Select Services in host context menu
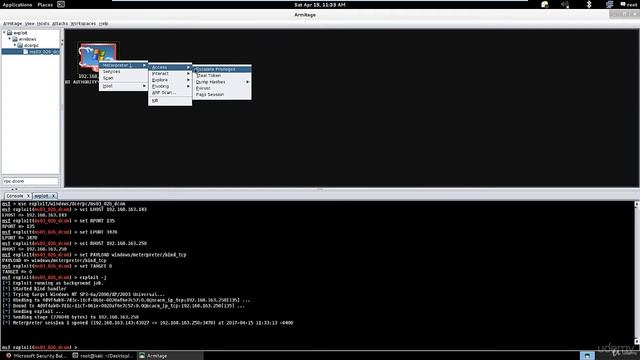The image size is (640, 360). (x=123, y=71)
